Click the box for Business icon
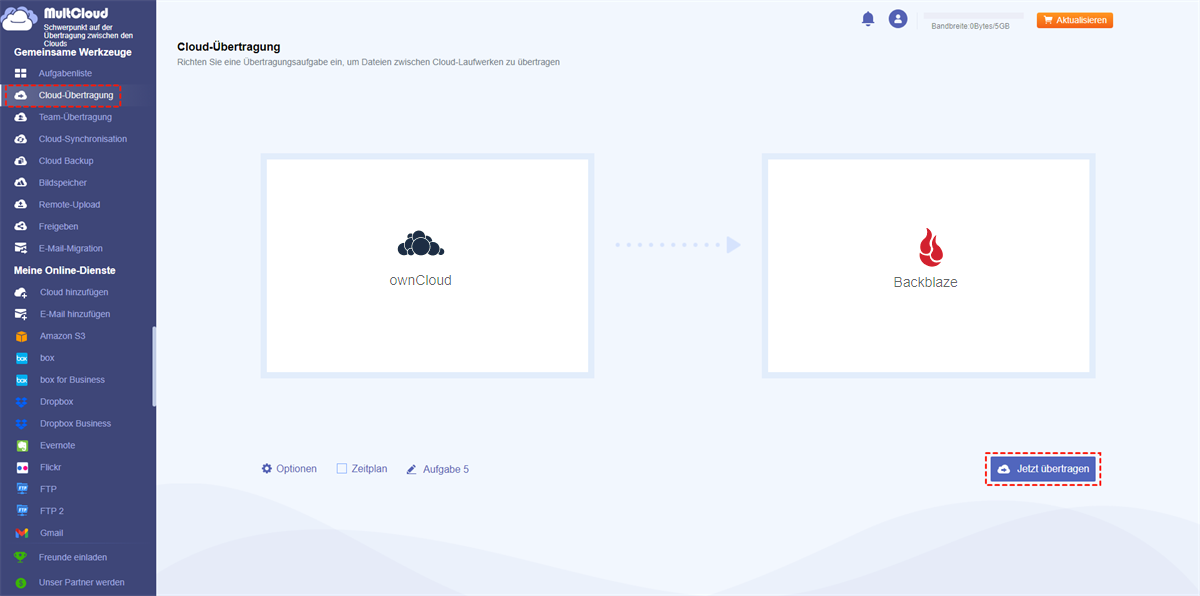This screenshot has width=1200, height=596. (21, 380)
